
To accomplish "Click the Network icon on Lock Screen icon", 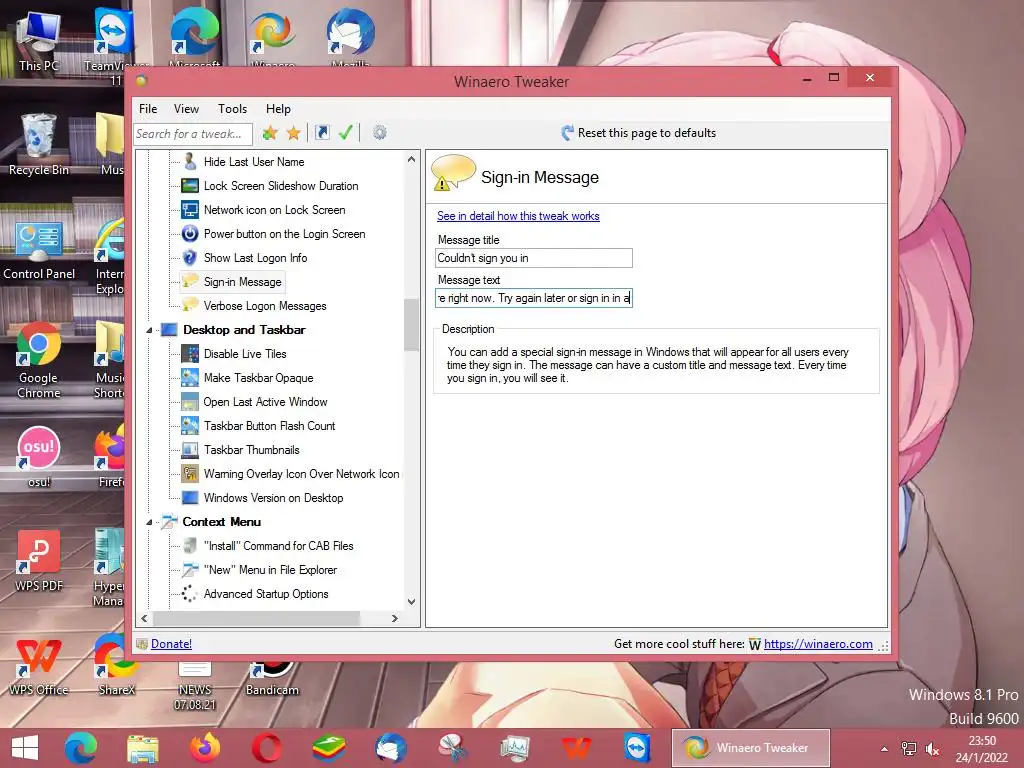I will tap(190, 210).
